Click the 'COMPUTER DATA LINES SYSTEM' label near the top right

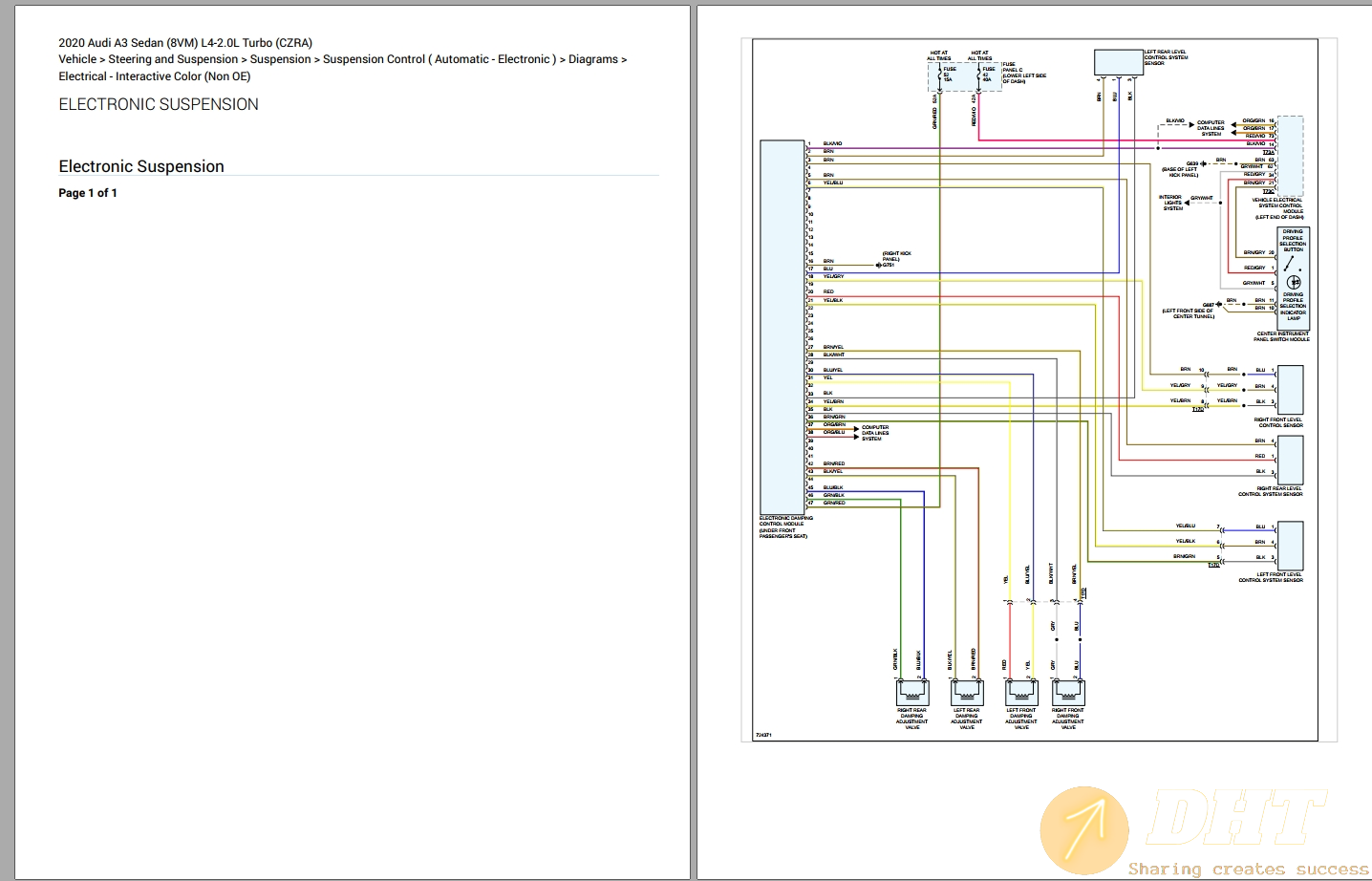tap(1211, 128)
